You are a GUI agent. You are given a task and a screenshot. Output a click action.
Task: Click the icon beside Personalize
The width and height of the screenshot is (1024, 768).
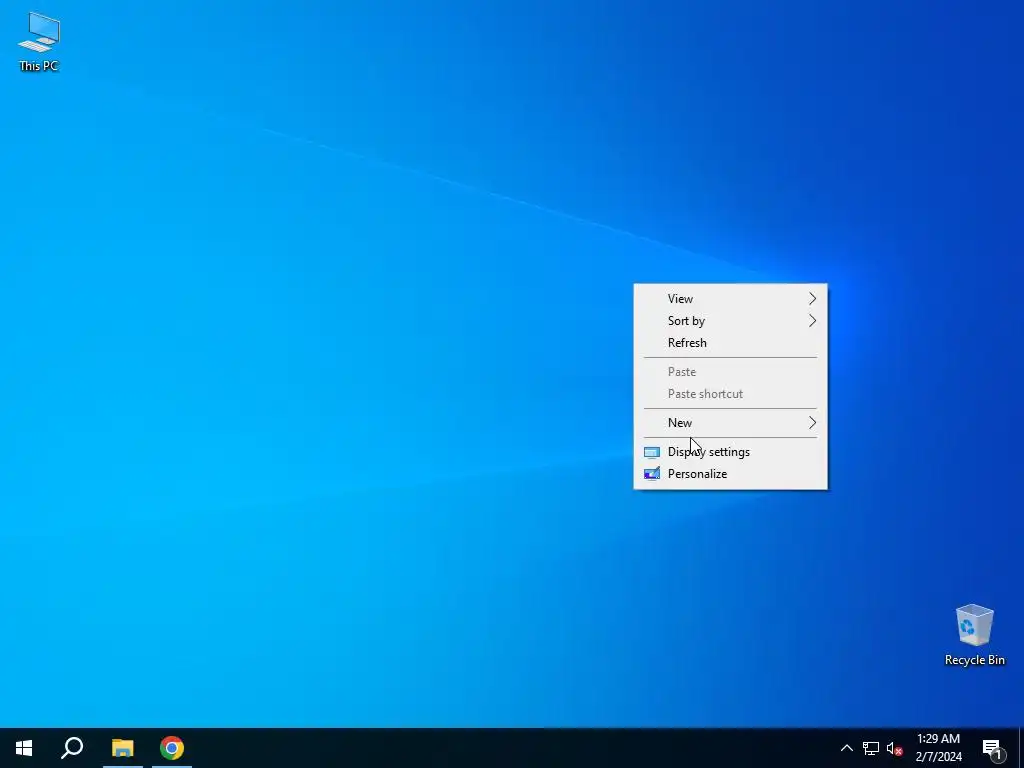[652, 474]
